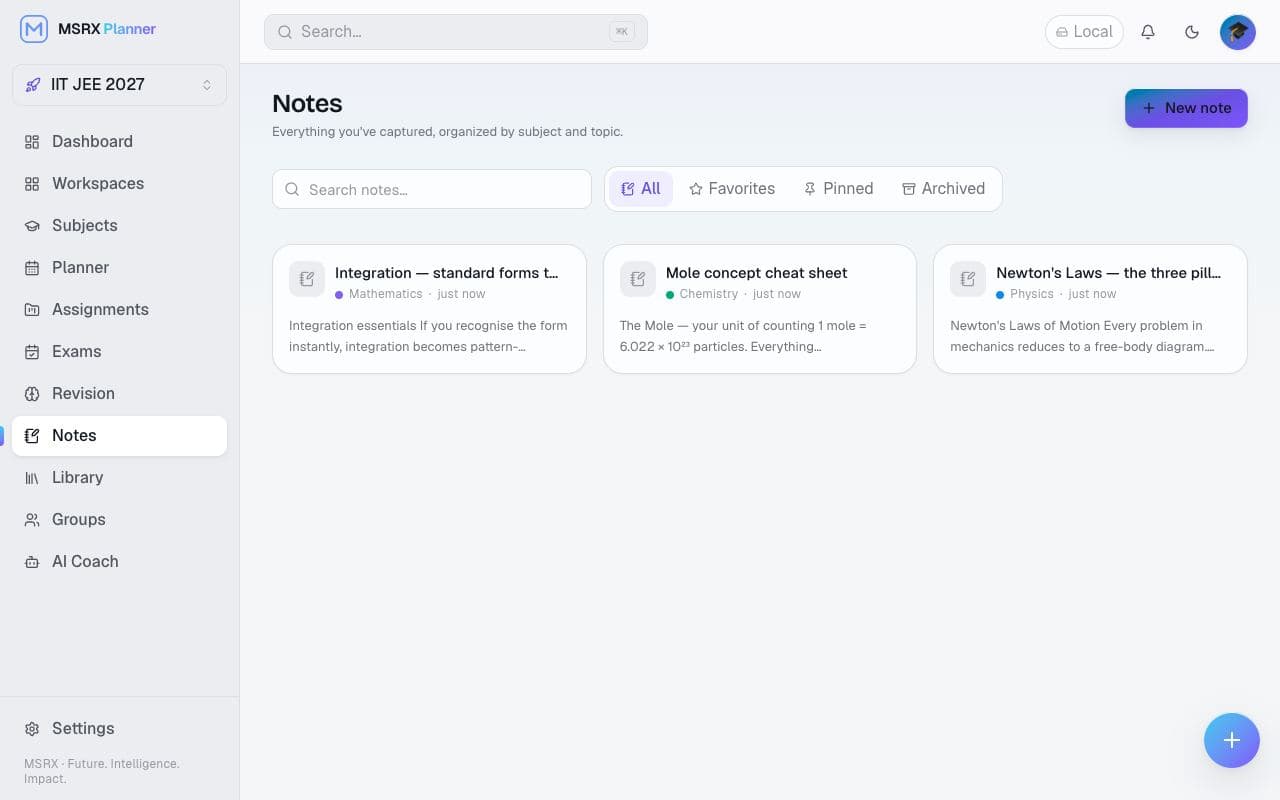Click the Newton's Laws note's notepad icon

click(x=968, y=280)
